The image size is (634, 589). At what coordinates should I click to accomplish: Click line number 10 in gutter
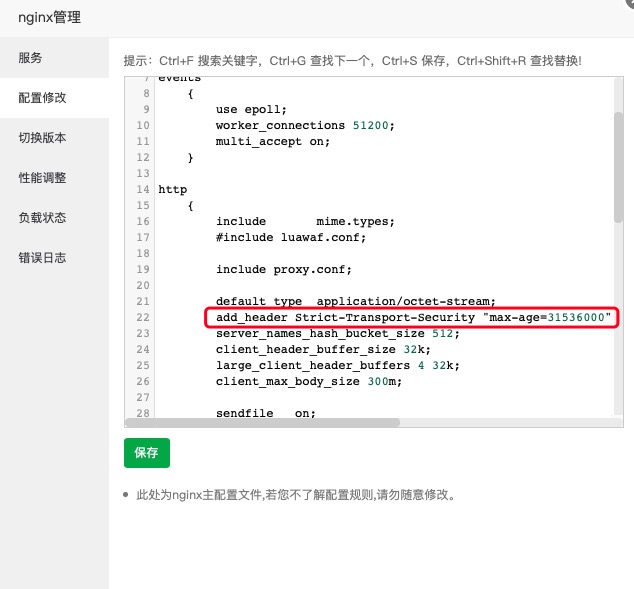click(143, 126)
